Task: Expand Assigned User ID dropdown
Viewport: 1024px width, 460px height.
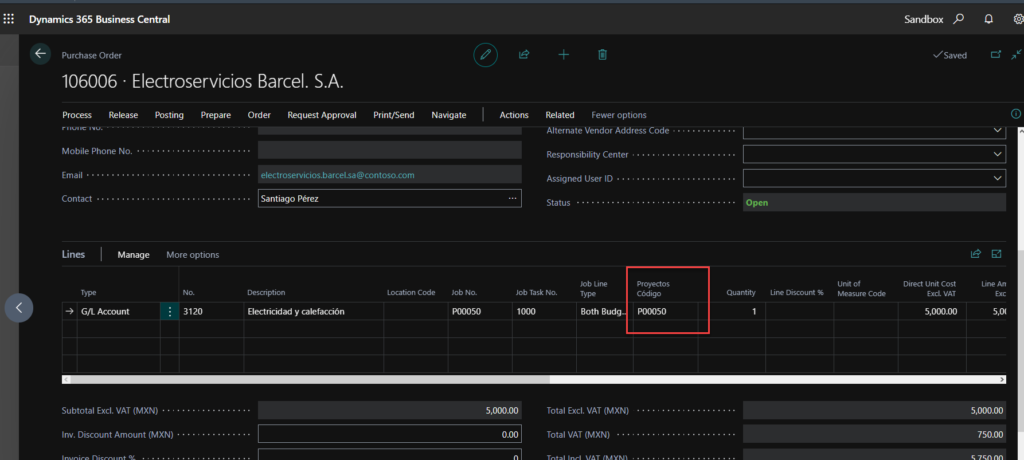Action: 997,178
